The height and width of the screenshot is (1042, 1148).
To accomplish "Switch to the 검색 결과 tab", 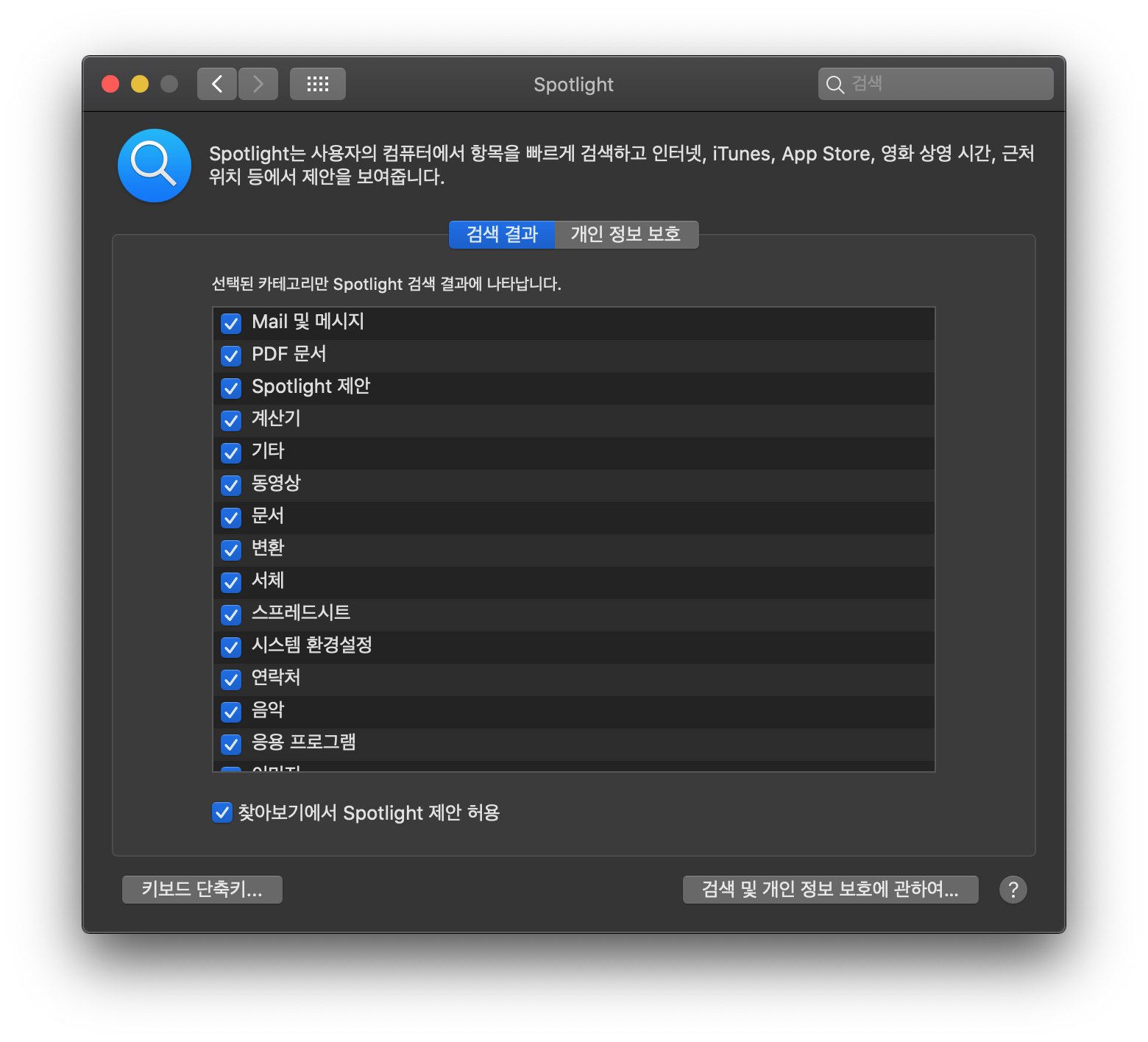I will coord(502,234).
